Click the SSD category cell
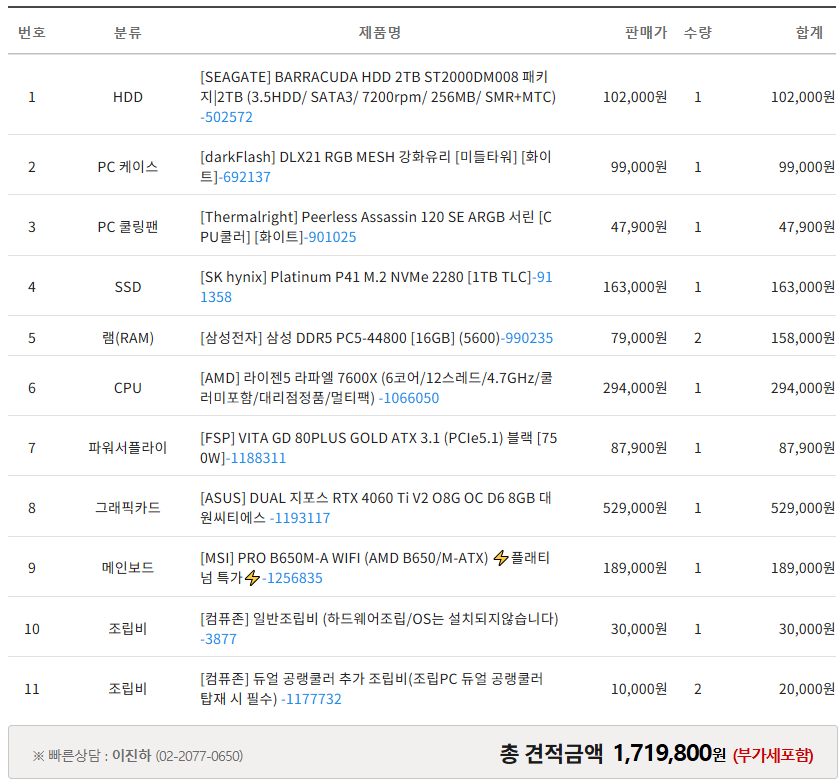The width and height of the screenshot is (840, 784). pyautogui.click(x=128, y=287)
